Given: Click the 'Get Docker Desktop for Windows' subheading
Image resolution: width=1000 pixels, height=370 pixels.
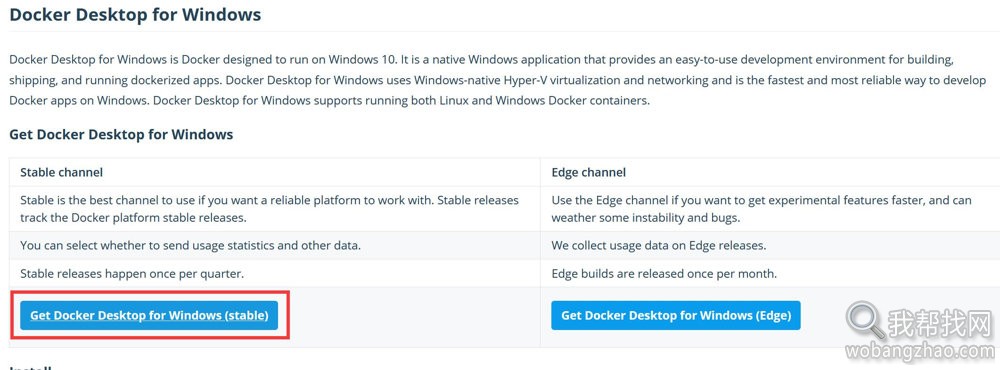Looking at the screenshot, I should click(121, 135).
